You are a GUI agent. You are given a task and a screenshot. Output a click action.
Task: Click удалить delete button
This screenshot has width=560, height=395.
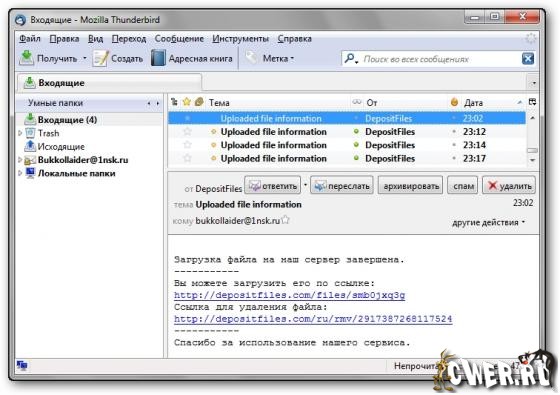(509, 185)
